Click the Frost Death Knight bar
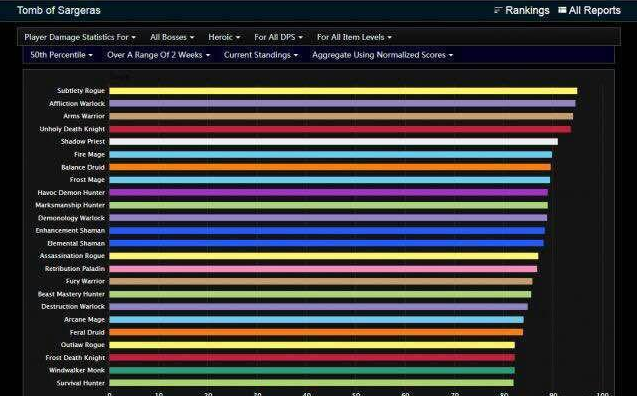The height and width of the screenshot is (396, 637). [x=312, y=357]
